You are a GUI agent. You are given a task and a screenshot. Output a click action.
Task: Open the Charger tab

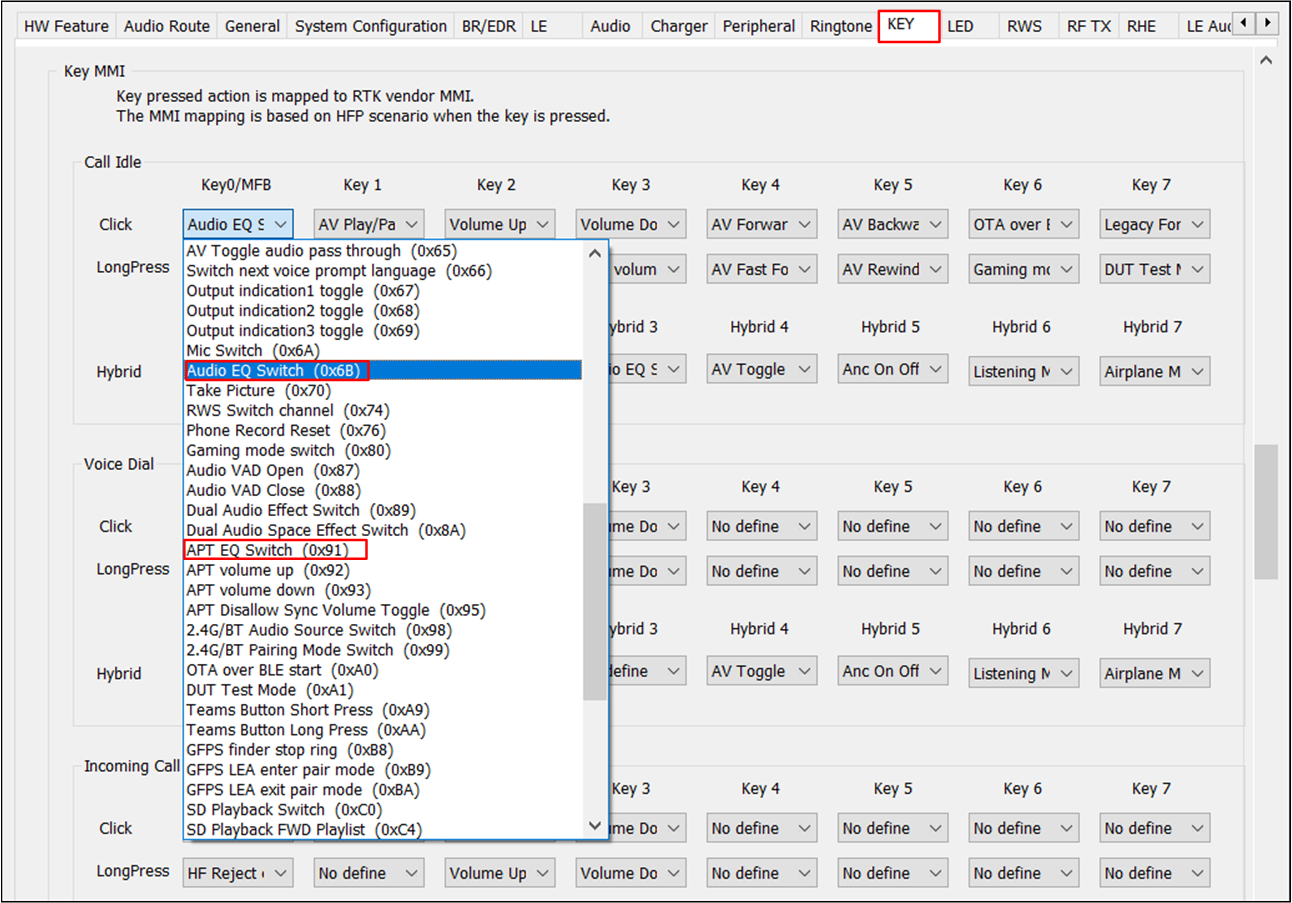[678, 26]
